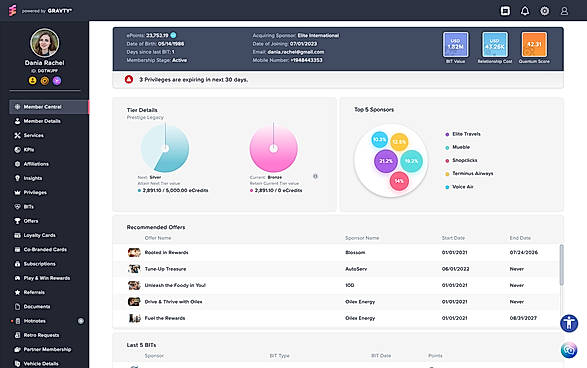Select Shopclicks legend entry

pyautogui.click(x=461, y=160)
